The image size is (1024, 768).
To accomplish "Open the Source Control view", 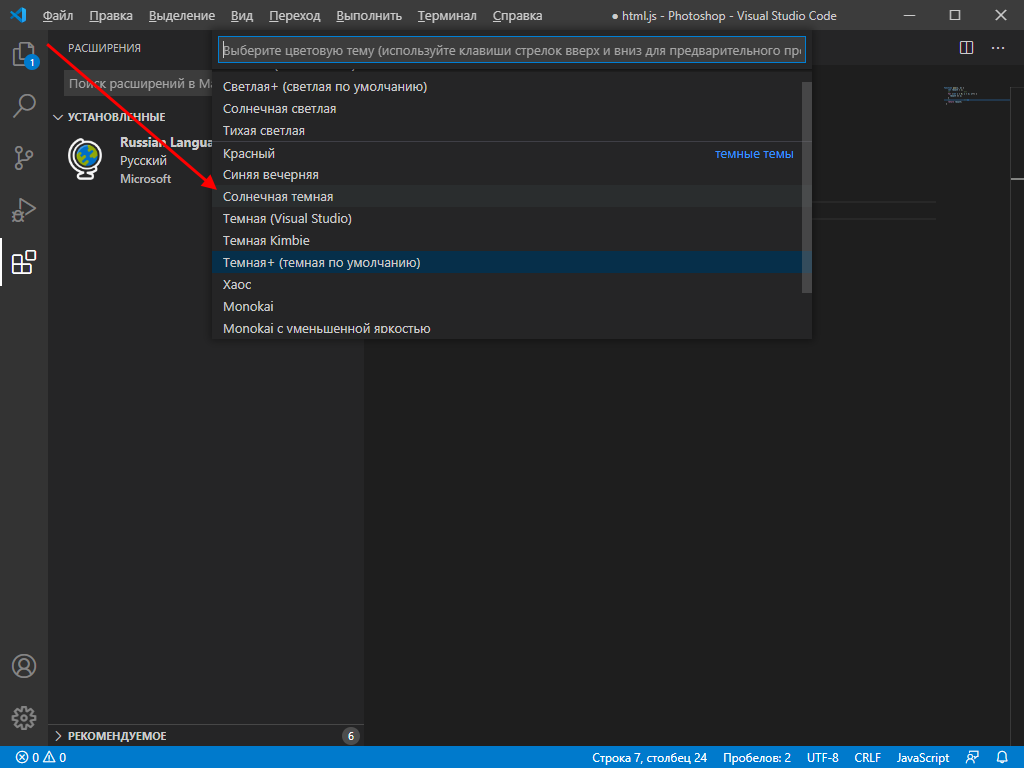I will pos(23,158).
